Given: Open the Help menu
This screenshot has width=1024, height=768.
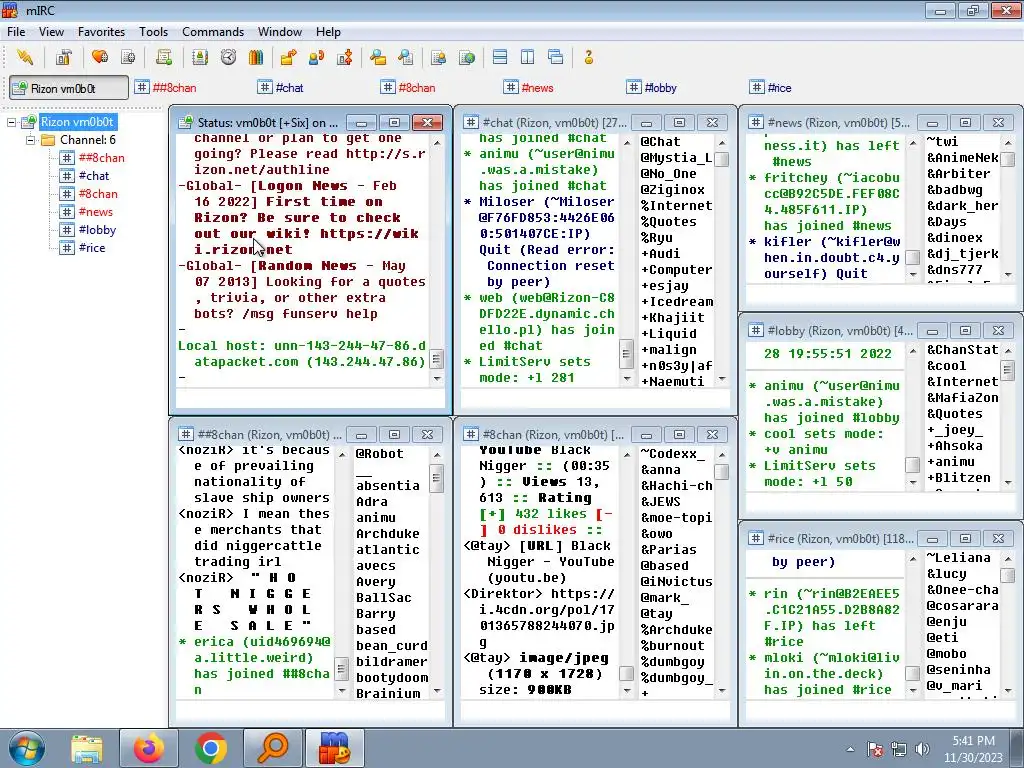Looking at the screenshot, I should coord(328,31).
